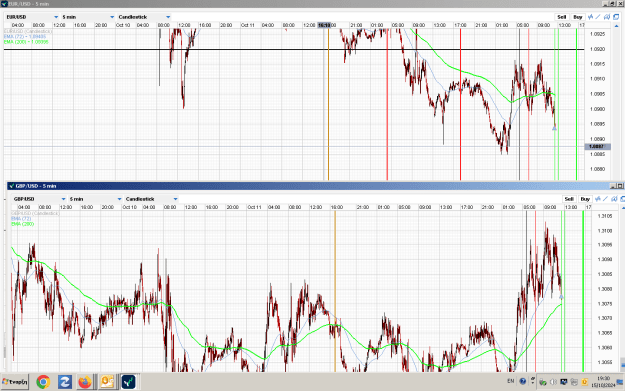Viewport: 625px width, 391px height.
Task: Open indicators icon in EUR/USD chart toolbar
Action: [590, 17]
